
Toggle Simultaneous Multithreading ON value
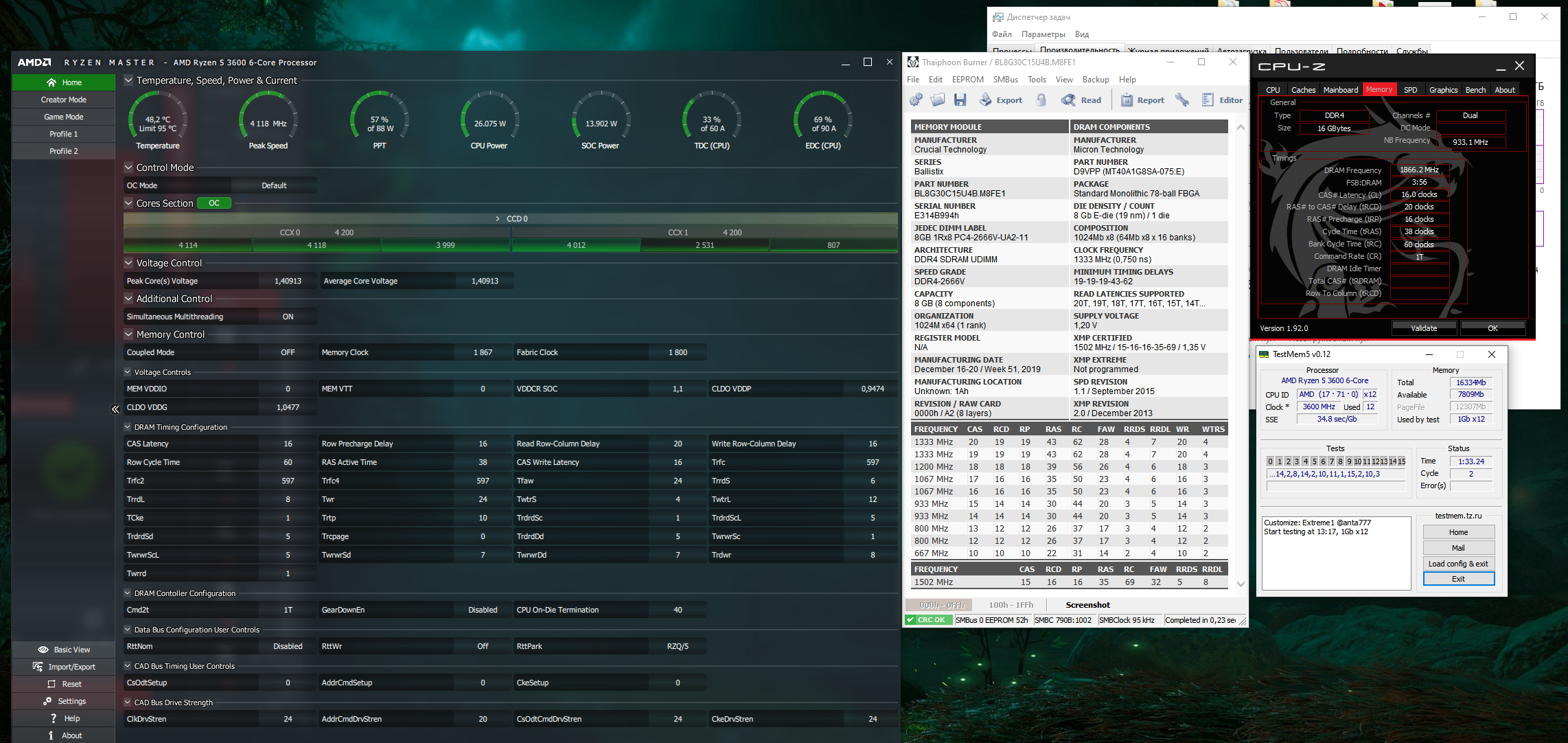pyautogui.click(x=288, y=317)
